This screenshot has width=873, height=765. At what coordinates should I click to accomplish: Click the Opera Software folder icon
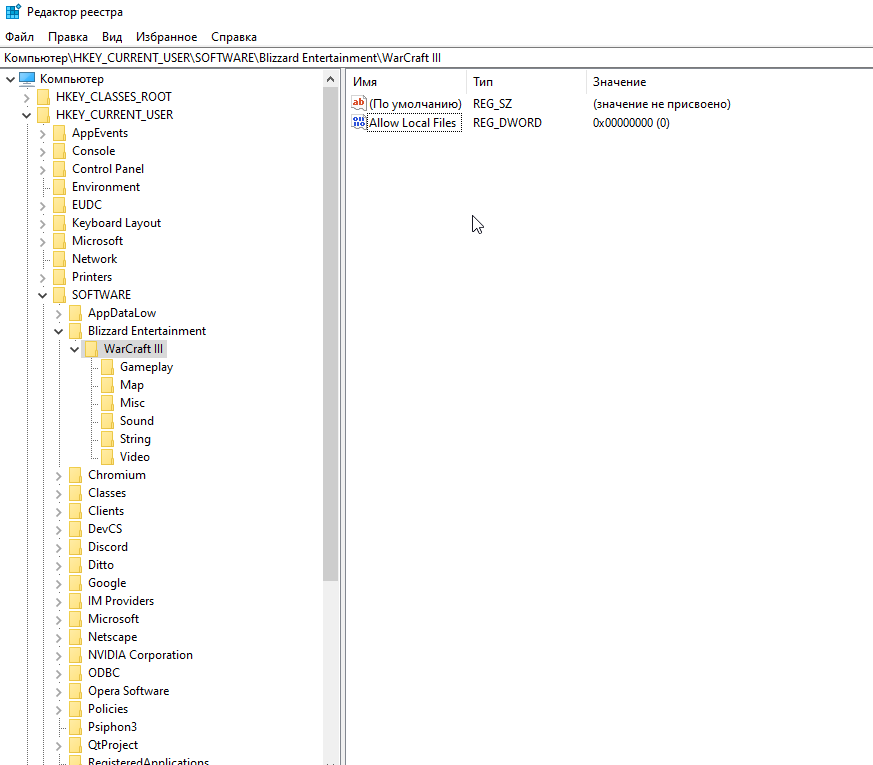76,692
